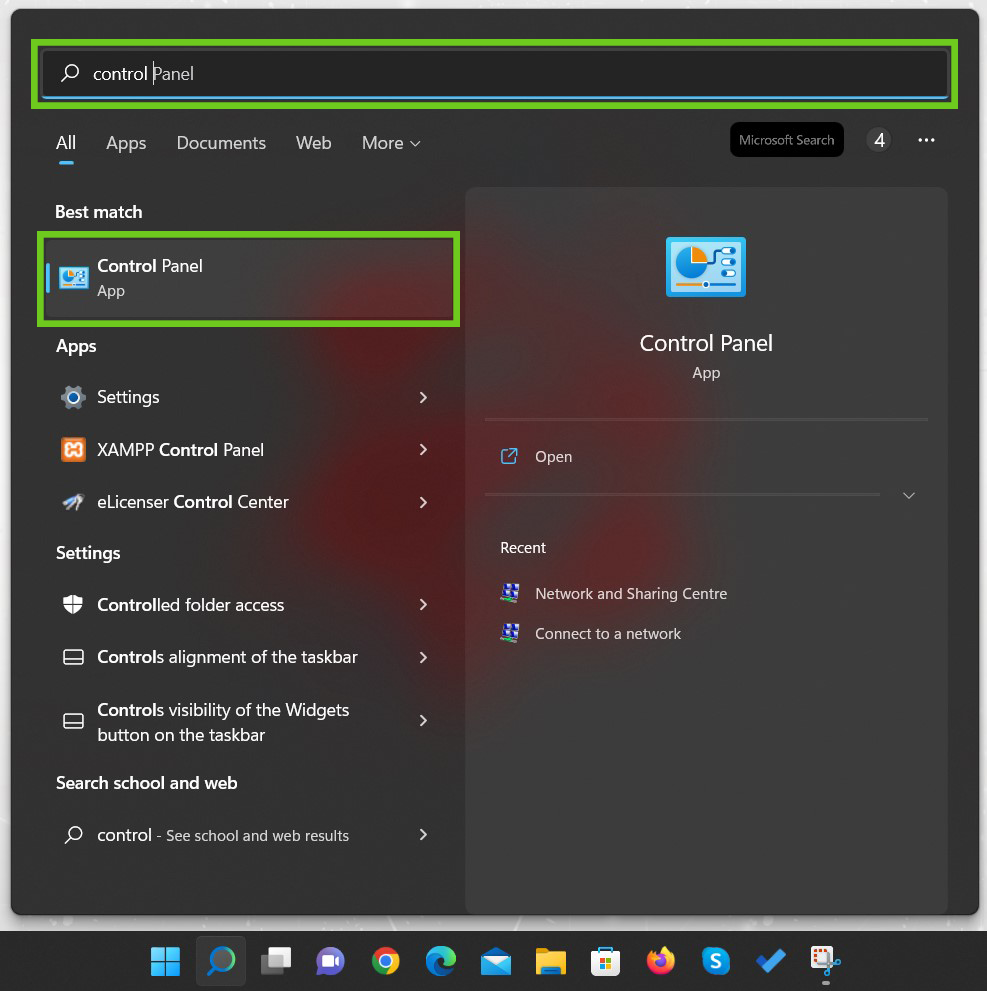The width and height of the screenshot is (987, 991).
Task: Expand more actions chevron under Open
Action: (908, 496)
